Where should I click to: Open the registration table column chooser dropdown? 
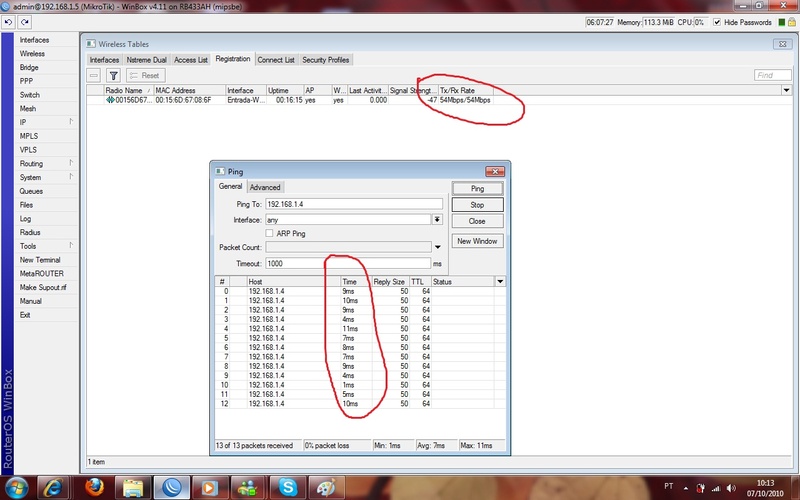click(x=786, y=90)
